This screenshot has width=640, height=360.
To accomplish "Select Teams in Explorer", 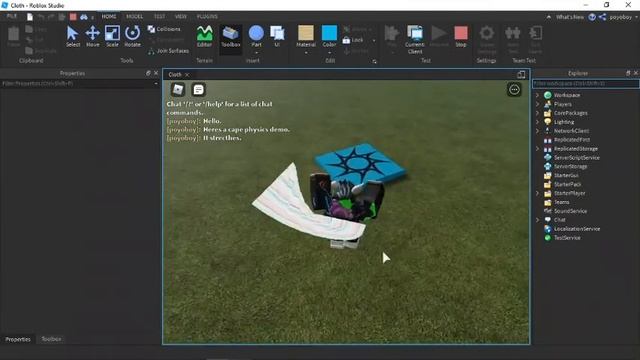I will click(562, 202).
